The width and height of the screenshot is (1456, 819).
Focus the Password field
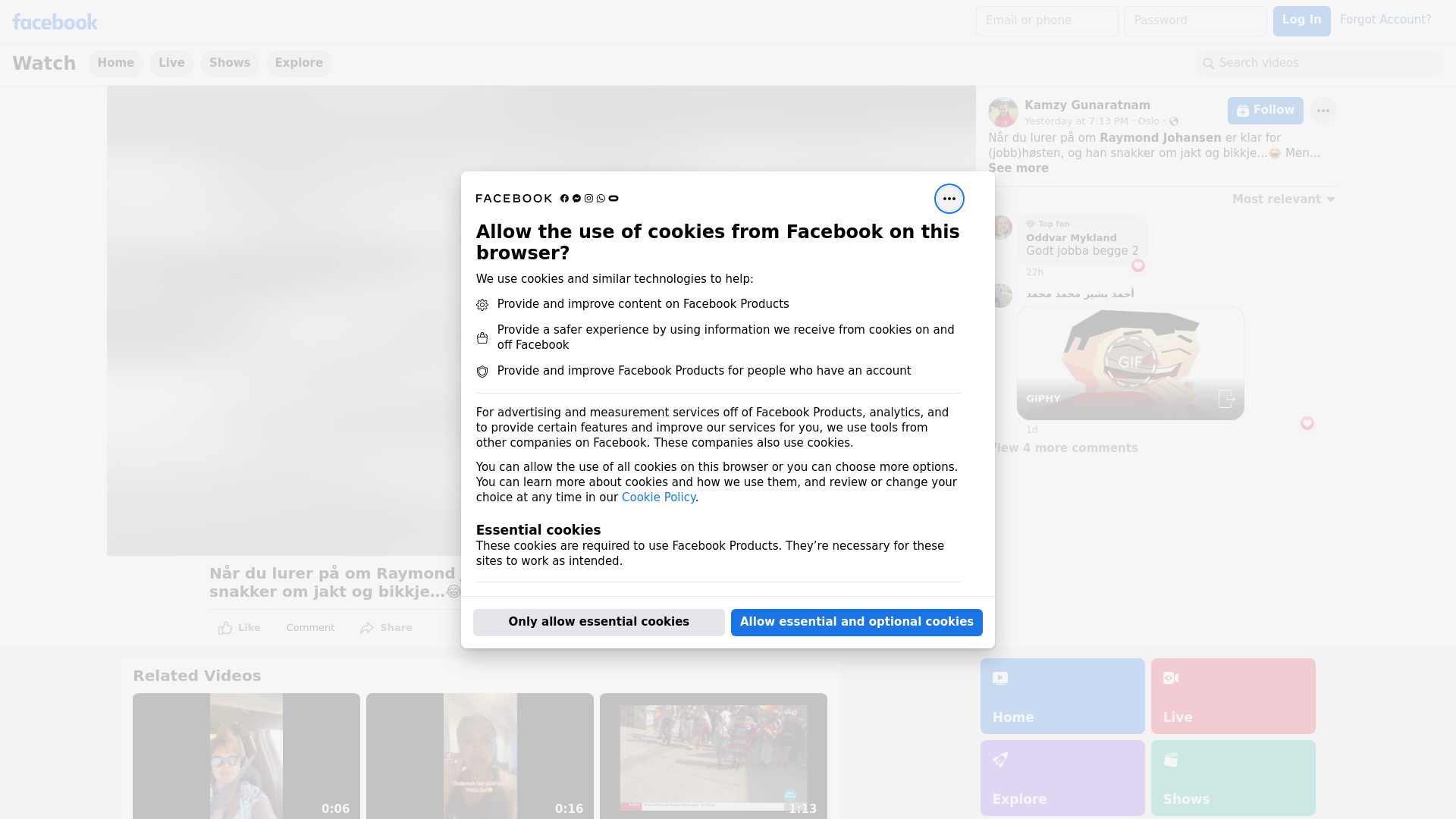point(1195,20)
